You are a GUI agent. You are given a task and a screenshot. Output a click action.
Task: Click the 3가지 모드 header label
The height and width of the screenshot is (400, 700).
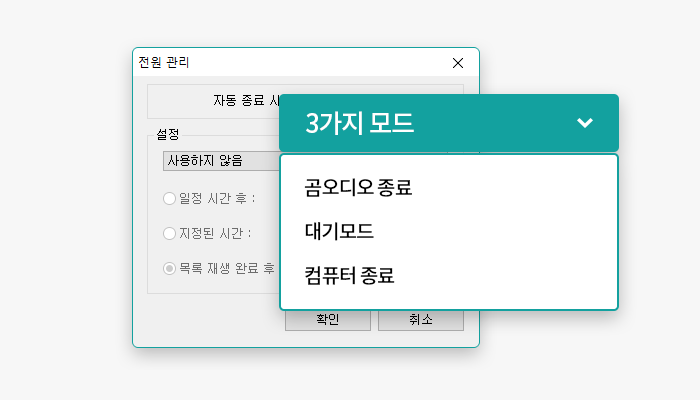pyautogui.click(x=360, y=123)
